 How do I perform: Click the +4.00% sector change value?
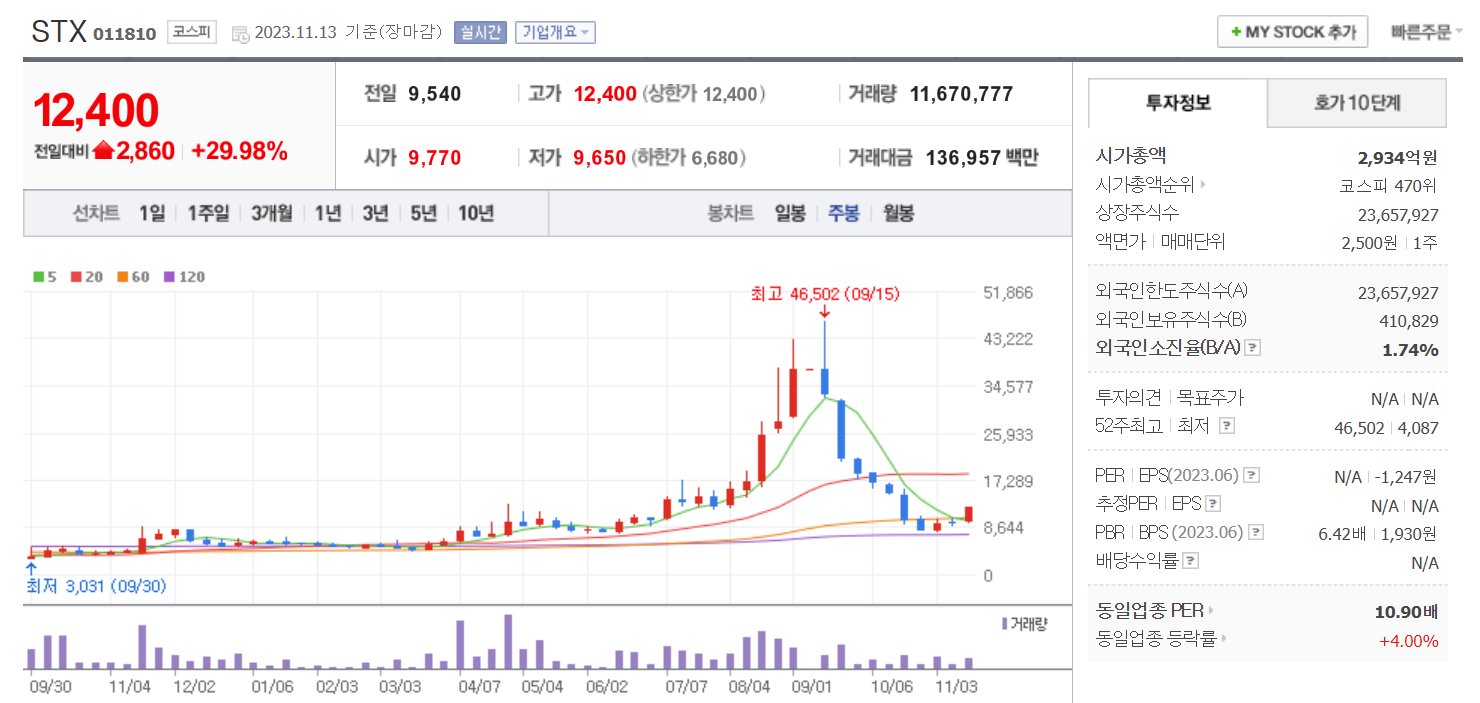click(1408, 640)
